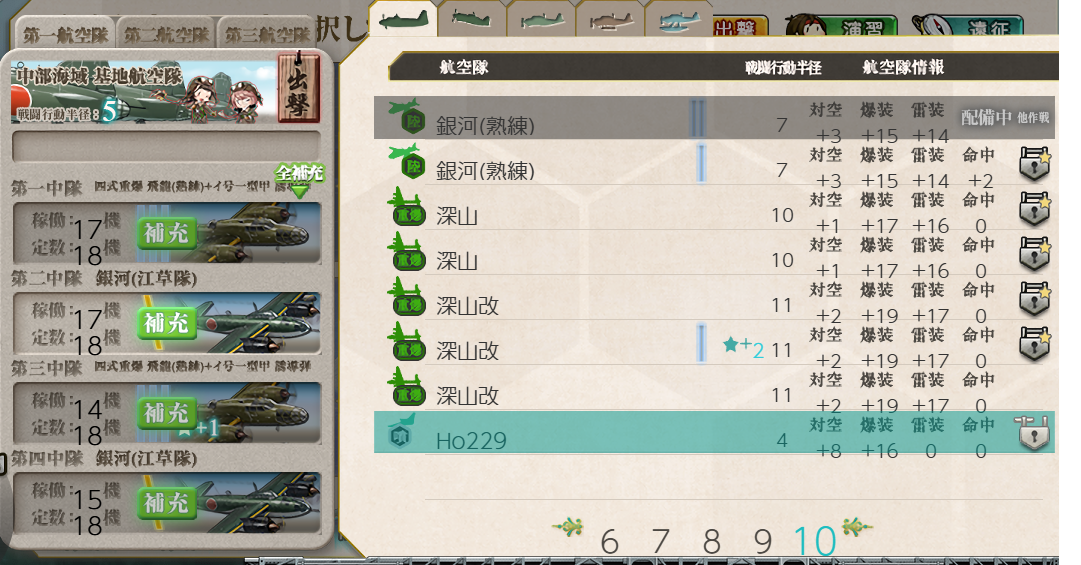Select the dark green fighter plane filter tab
Image resolution: width=1081 pixels, height=565 pixels.
pyautogui.click(x=403, y=19)
